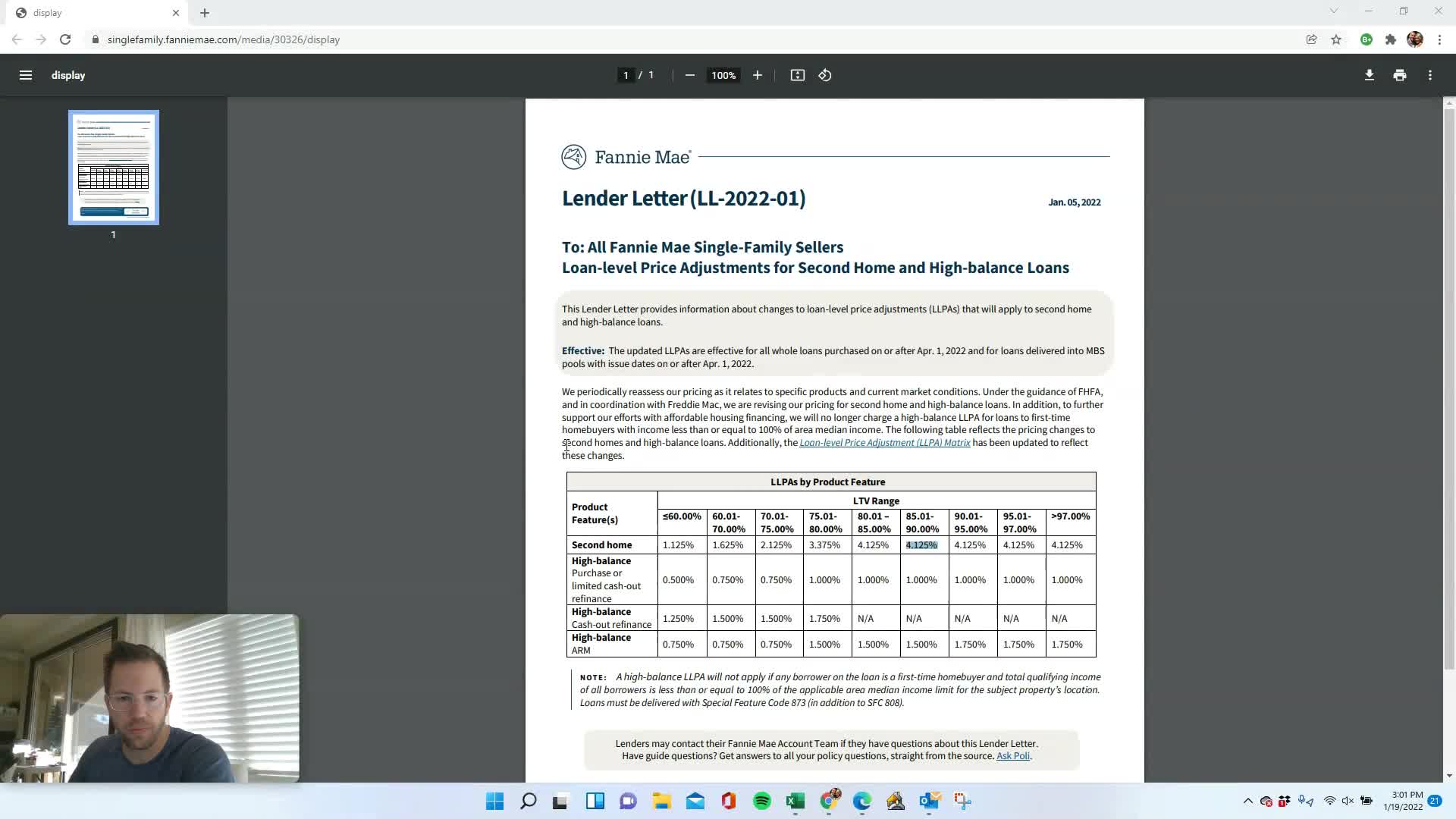The image size is (1456, 819).
Task: Select the page 1 thumbnail
Action: (114, 168)
